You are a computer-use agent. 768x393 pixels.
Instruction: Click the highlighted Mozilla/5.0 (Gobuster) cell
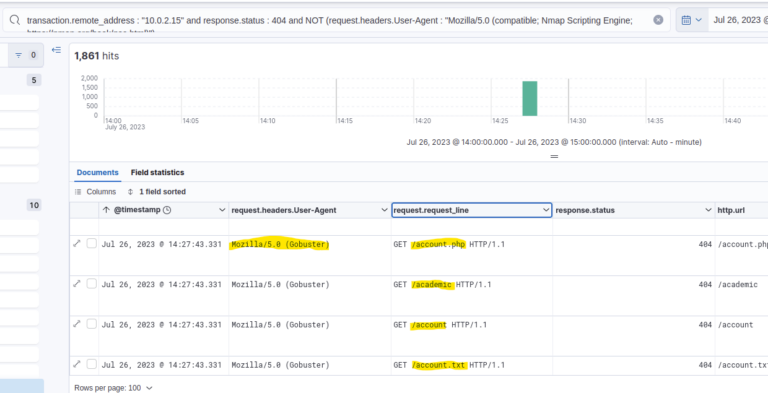[280, 244]
